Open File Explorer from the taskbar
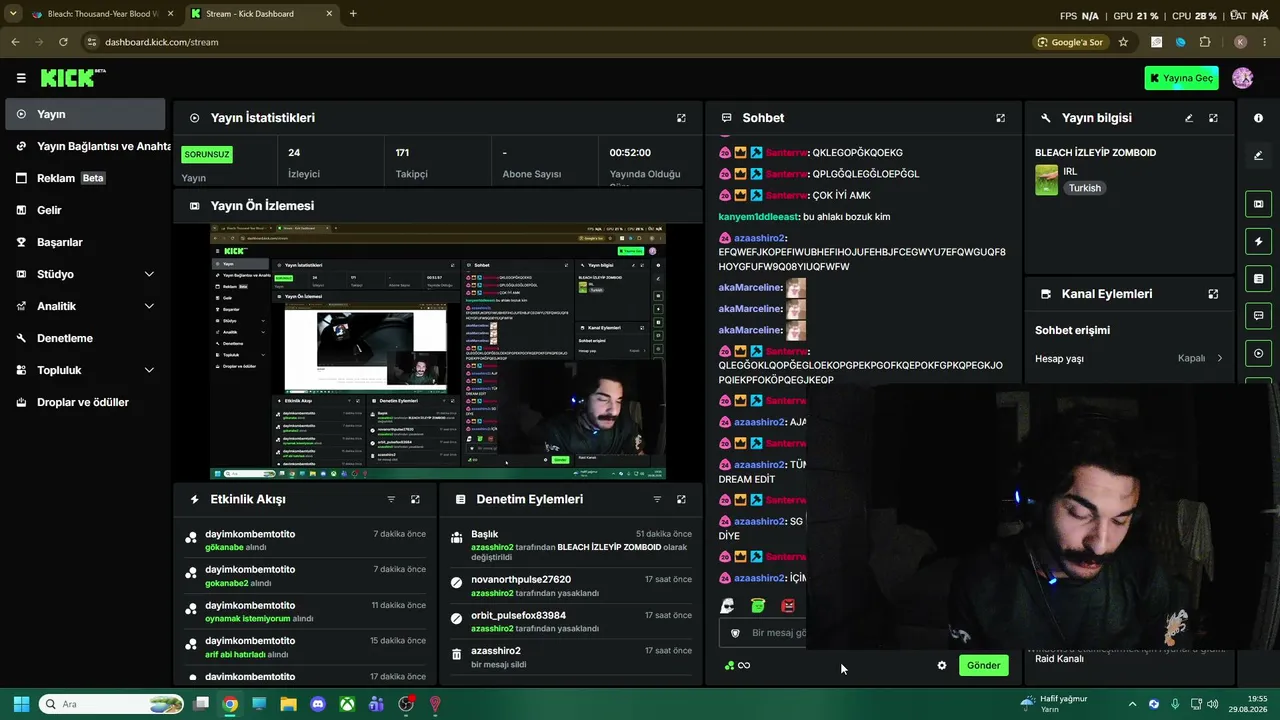The image size is (1280, 720). pos(288,704)
